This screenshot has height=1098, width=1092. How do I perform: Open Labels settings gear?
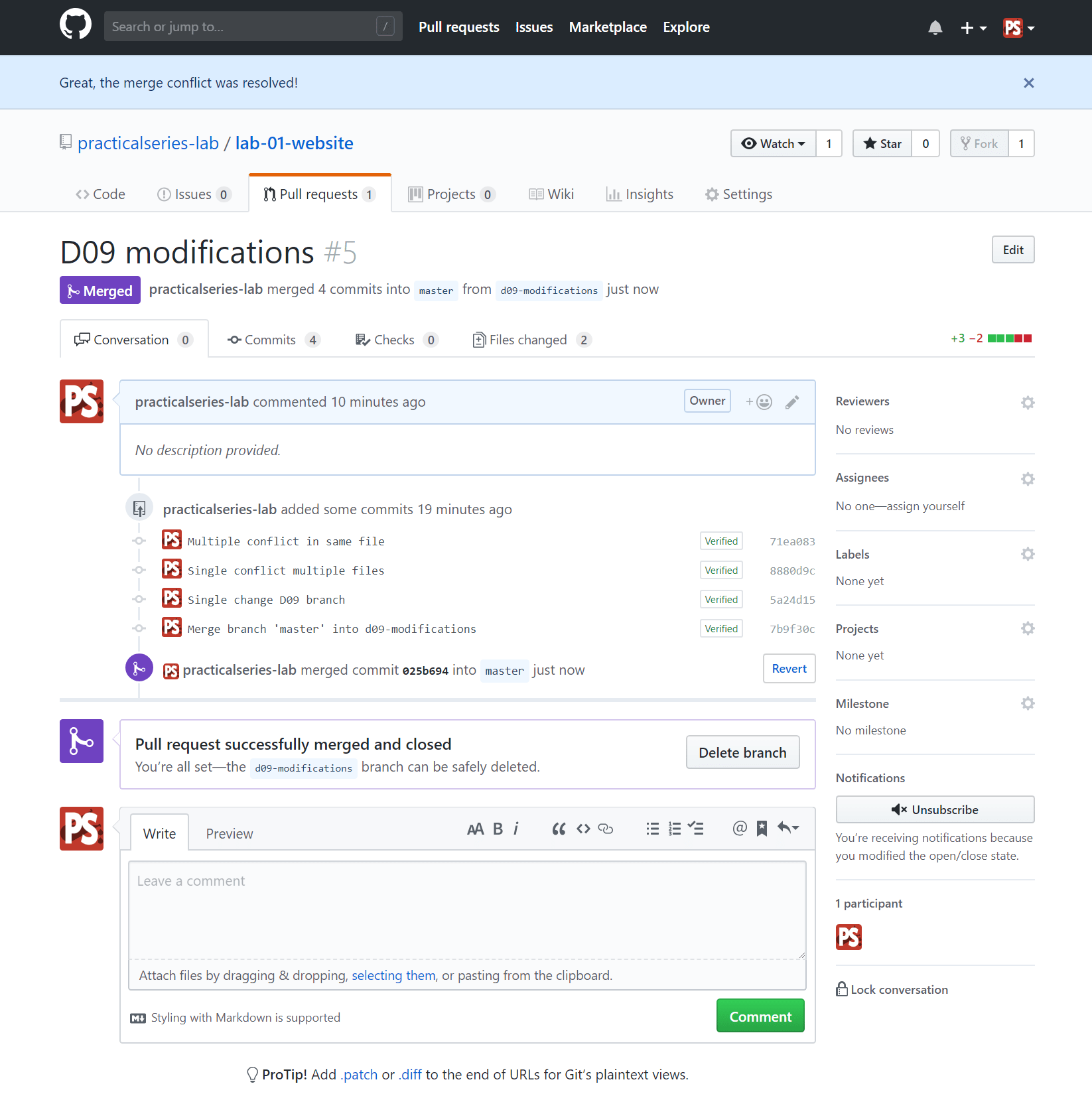point(1028,554)
